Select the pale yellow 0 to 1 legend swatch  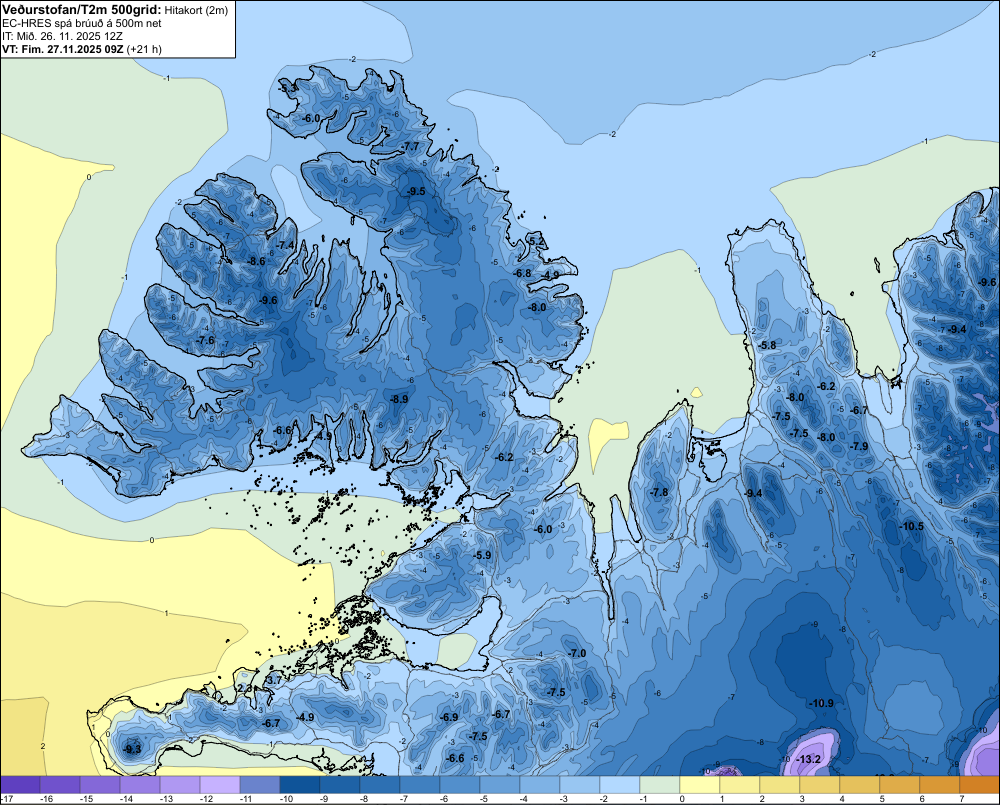click(x=700, y=785)
